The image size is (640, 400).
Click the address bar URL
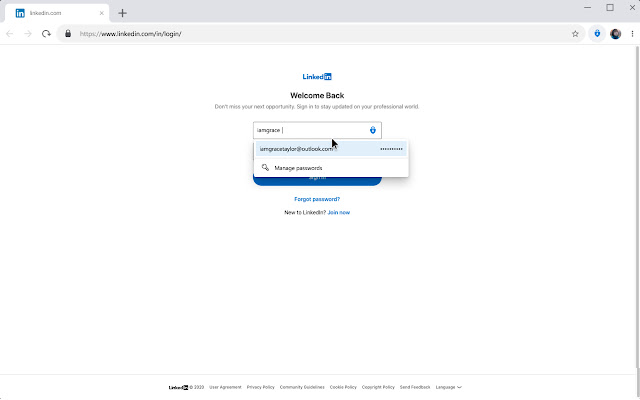[x=130, y=34]
